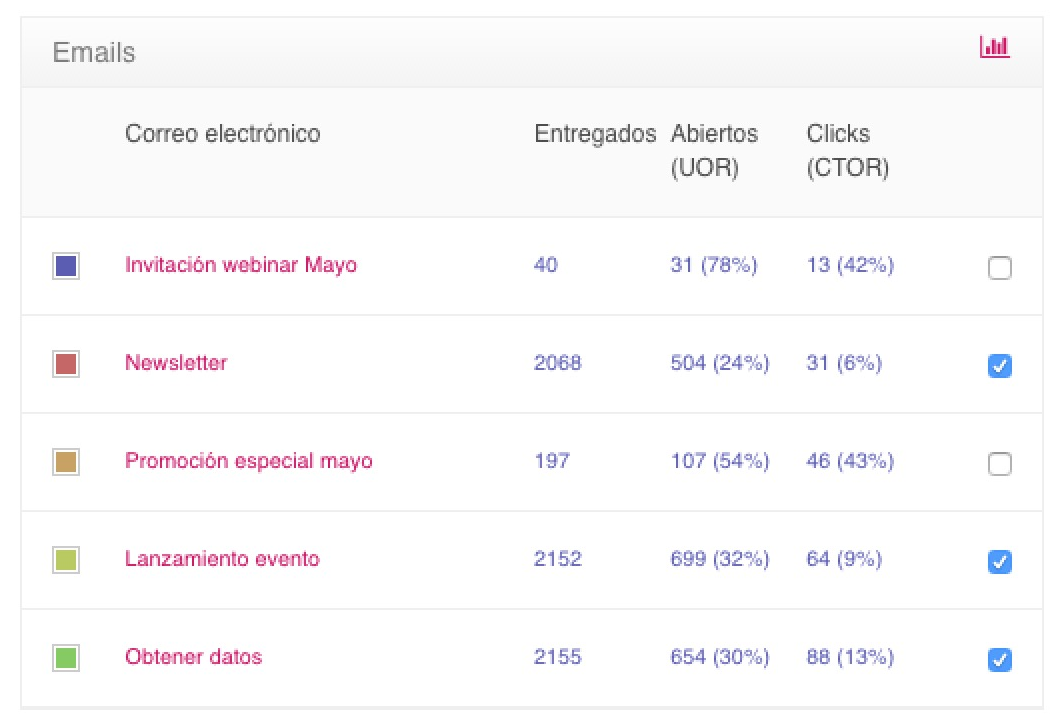1064x720 pixels.
Task: Check the Invitación webinar Mayo checkbox
Action: click(x=999, y=268)
